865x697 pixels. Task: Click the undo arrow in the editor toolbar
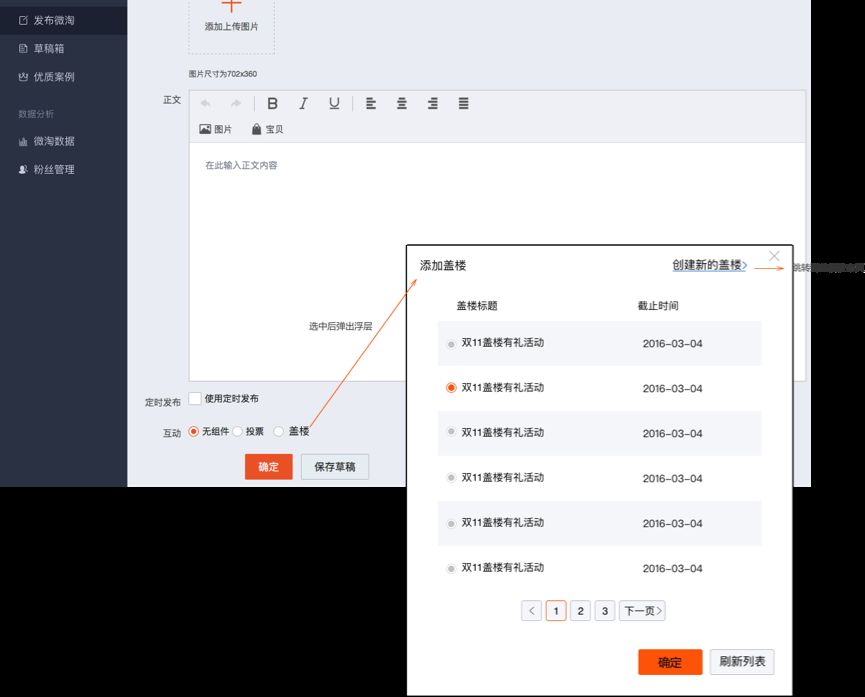click(x=206, y=103)
